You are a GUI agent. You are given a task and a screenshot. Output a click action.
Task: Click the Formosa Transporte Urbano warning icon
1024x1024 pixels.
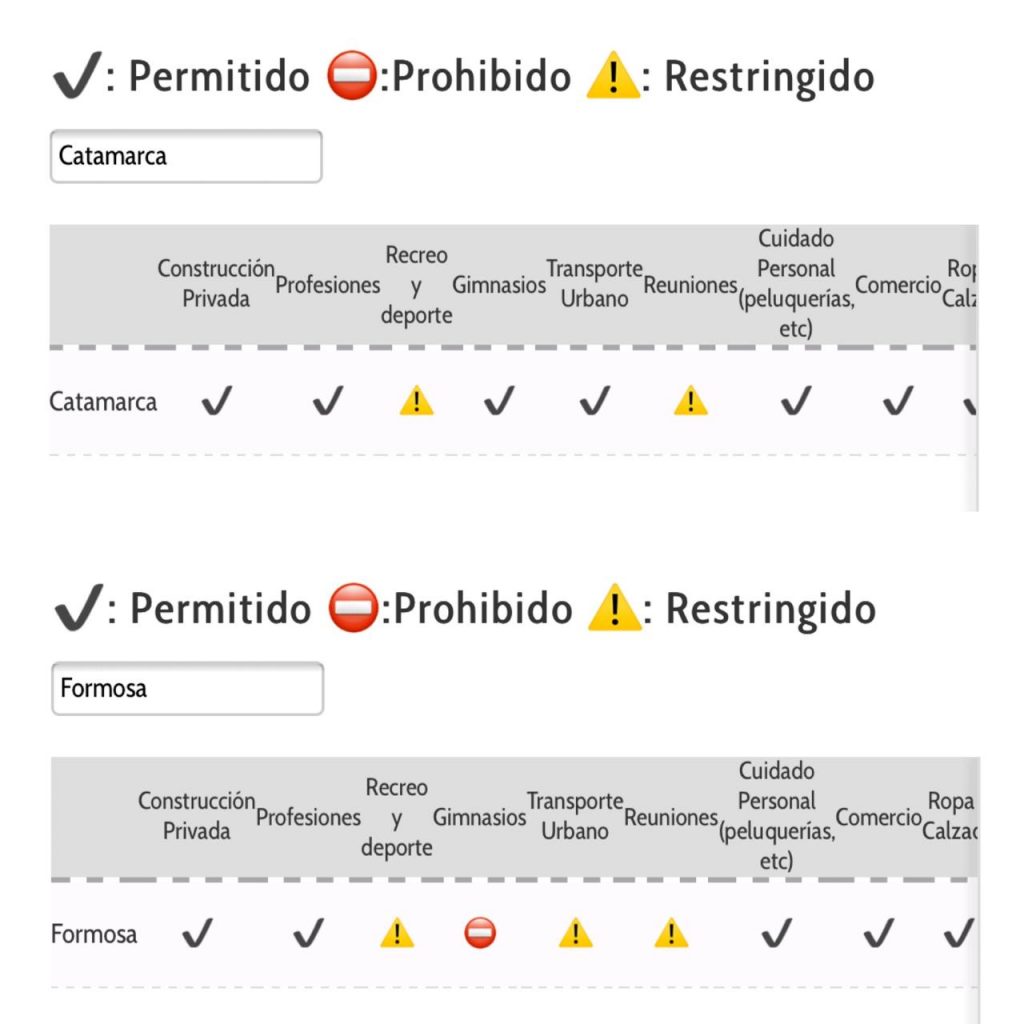(x=575, y=933)
